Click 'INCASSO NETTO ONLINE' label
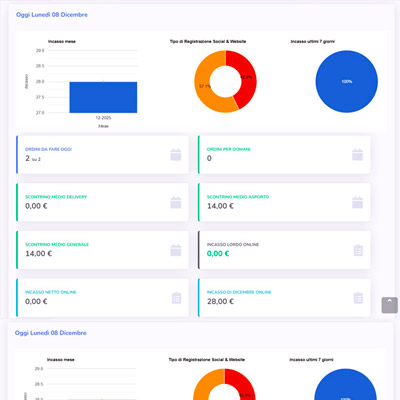Viewport: 400px width, 400px height. pos(51,292)
